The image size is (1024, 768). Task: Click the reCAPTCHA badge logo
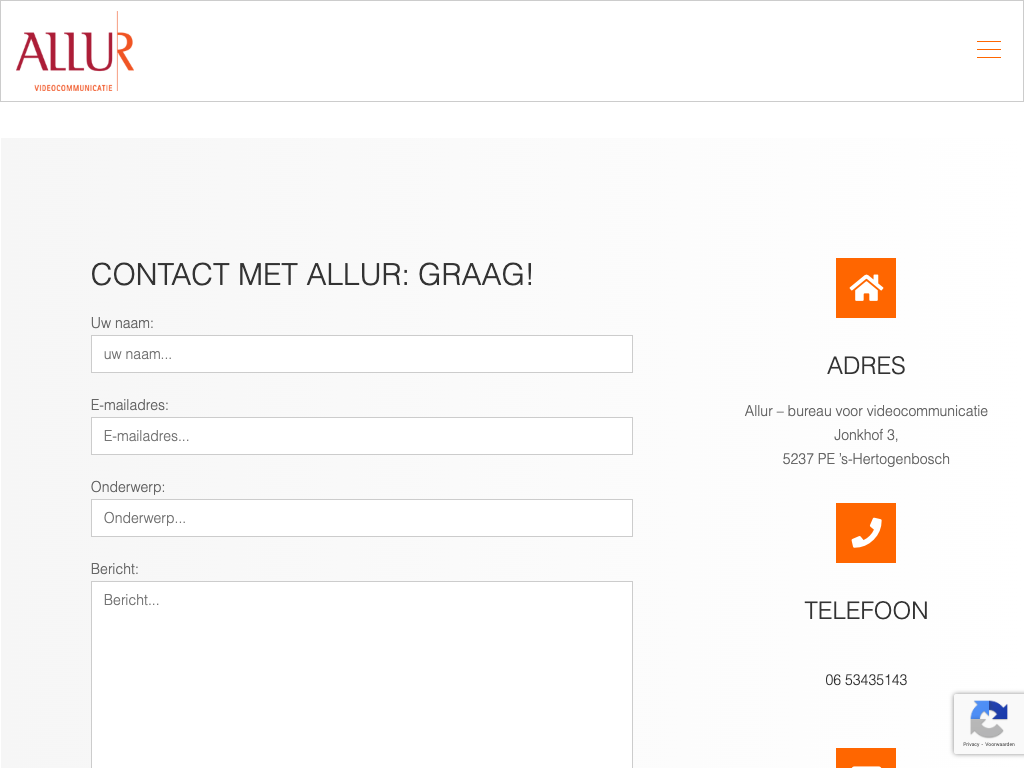click(988, 718)
